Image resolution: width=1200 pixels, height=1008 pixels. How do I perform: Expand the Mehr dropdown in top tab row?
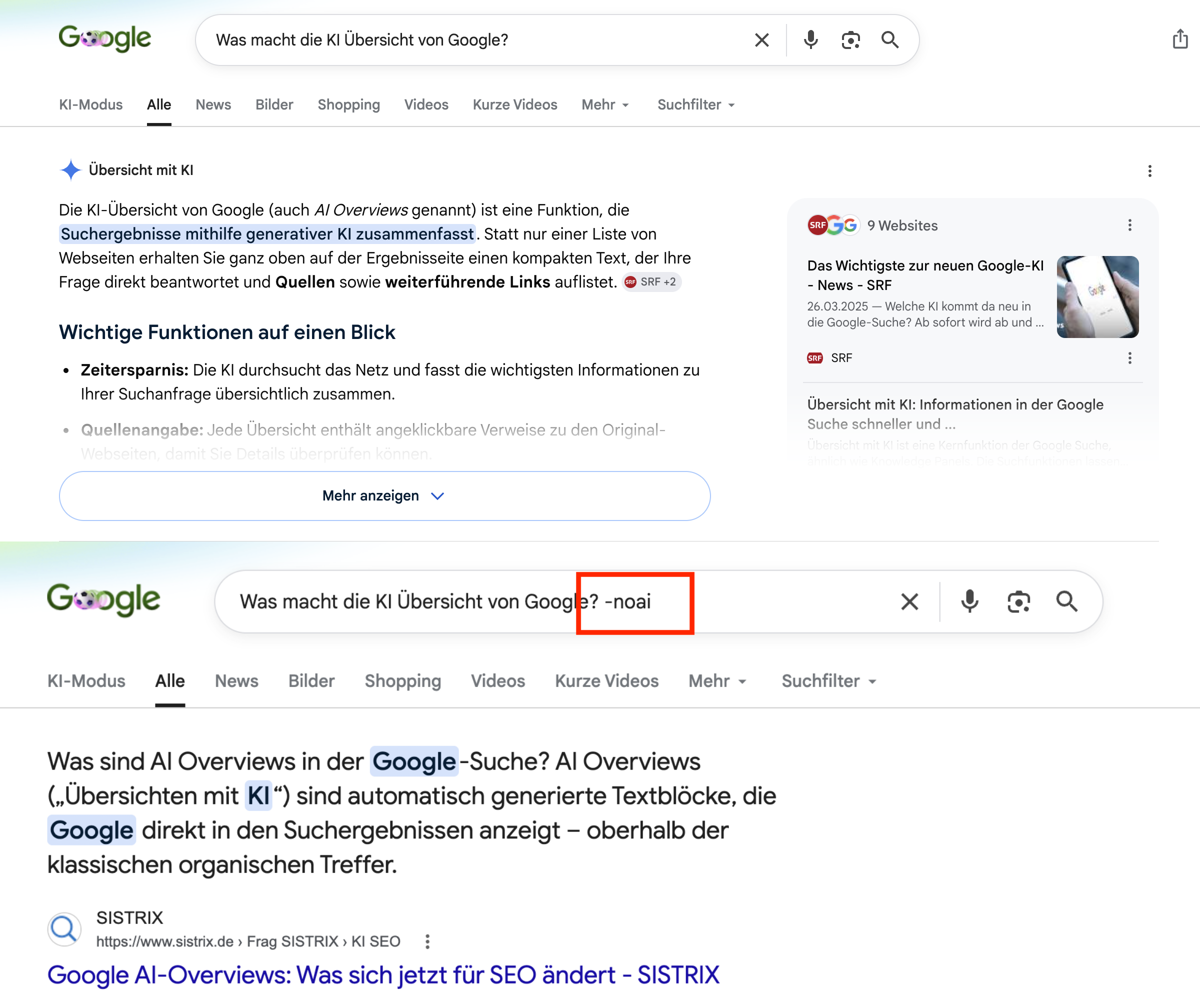coord(605,104)
